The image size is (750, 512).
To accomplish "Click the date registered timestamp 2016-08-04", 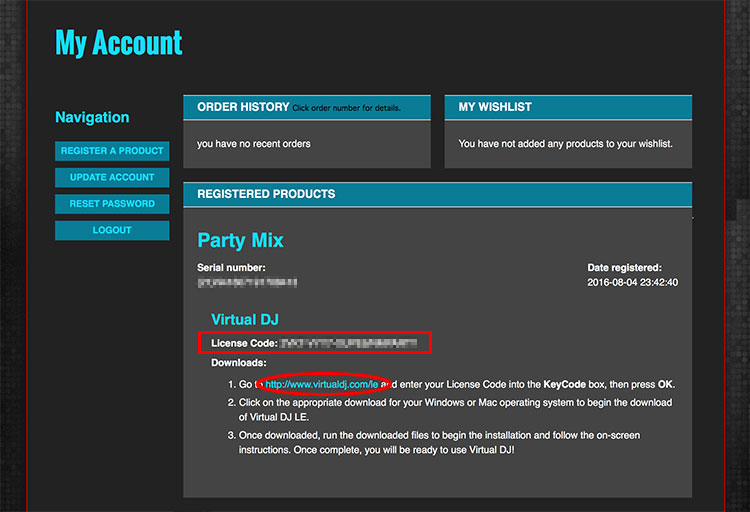I will (x=632, y=283).
